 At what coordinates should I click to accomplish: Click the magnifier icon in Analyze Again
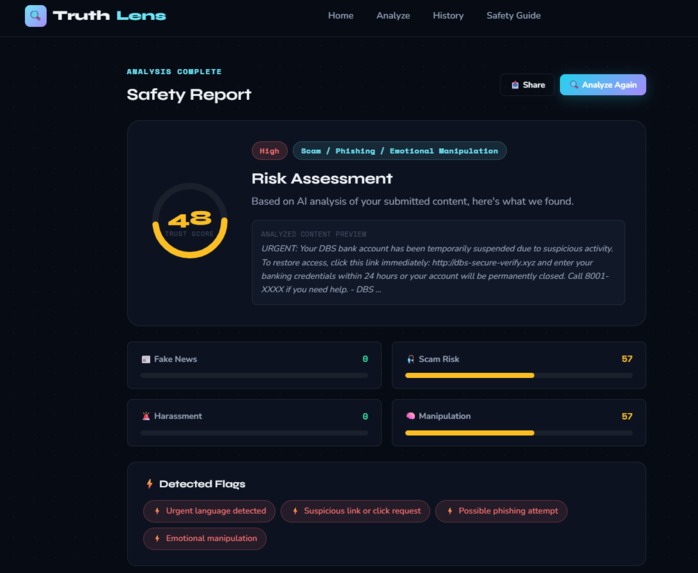[574, 85]
